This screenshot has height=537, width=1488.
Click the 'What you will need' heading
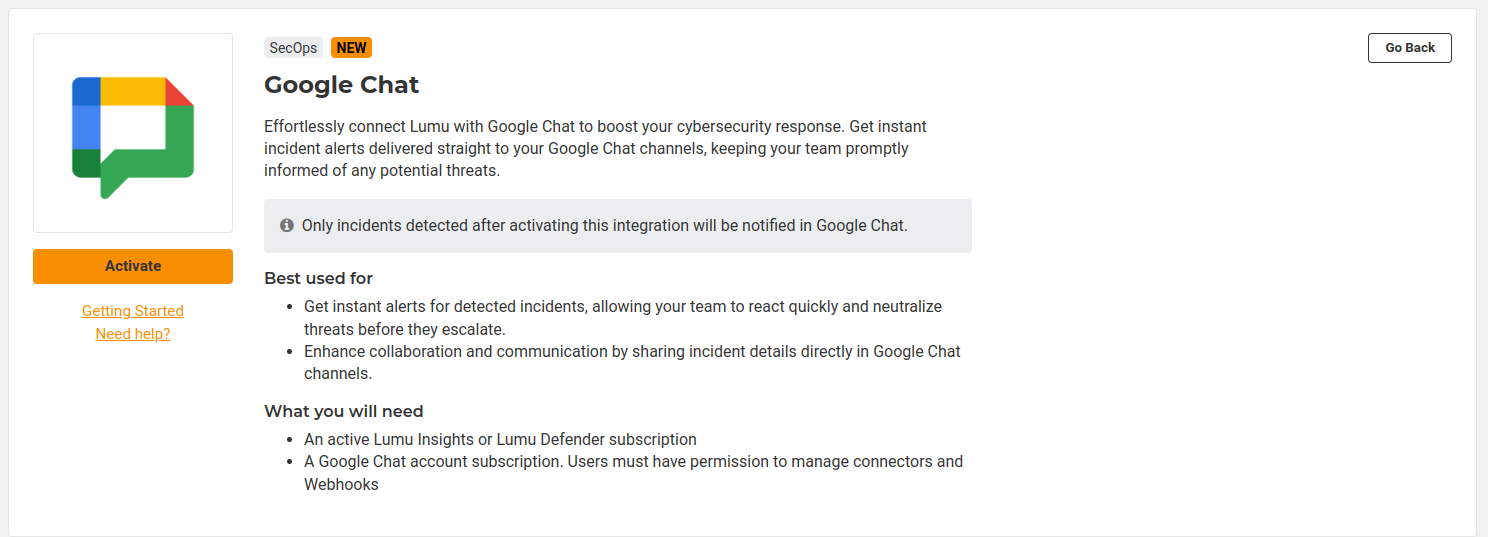(x=343, y=411)
